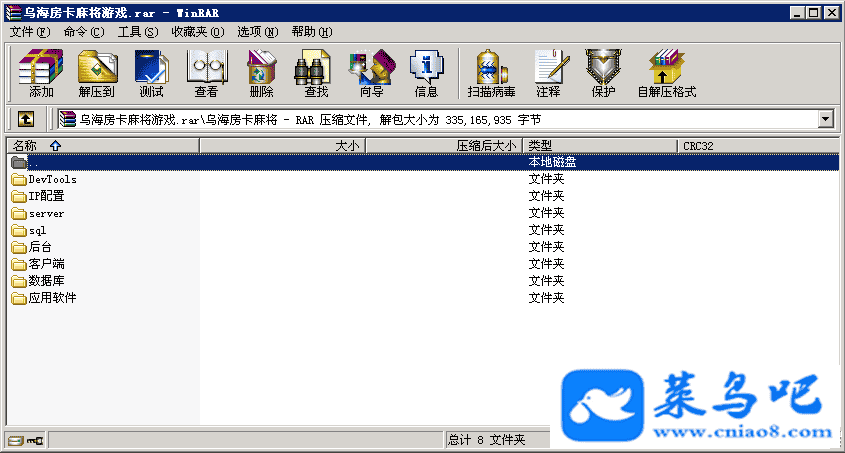Click the 保护 (Protect) shield icon

click(603, 74)
